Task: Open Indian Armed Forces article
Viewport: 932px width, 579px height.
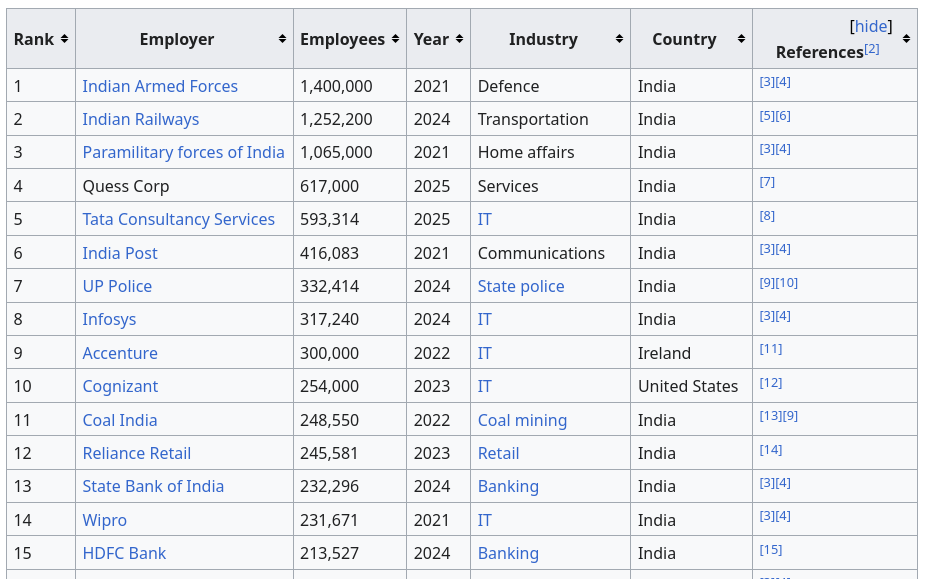Action: pyautogui.click(x=160, y=86)
